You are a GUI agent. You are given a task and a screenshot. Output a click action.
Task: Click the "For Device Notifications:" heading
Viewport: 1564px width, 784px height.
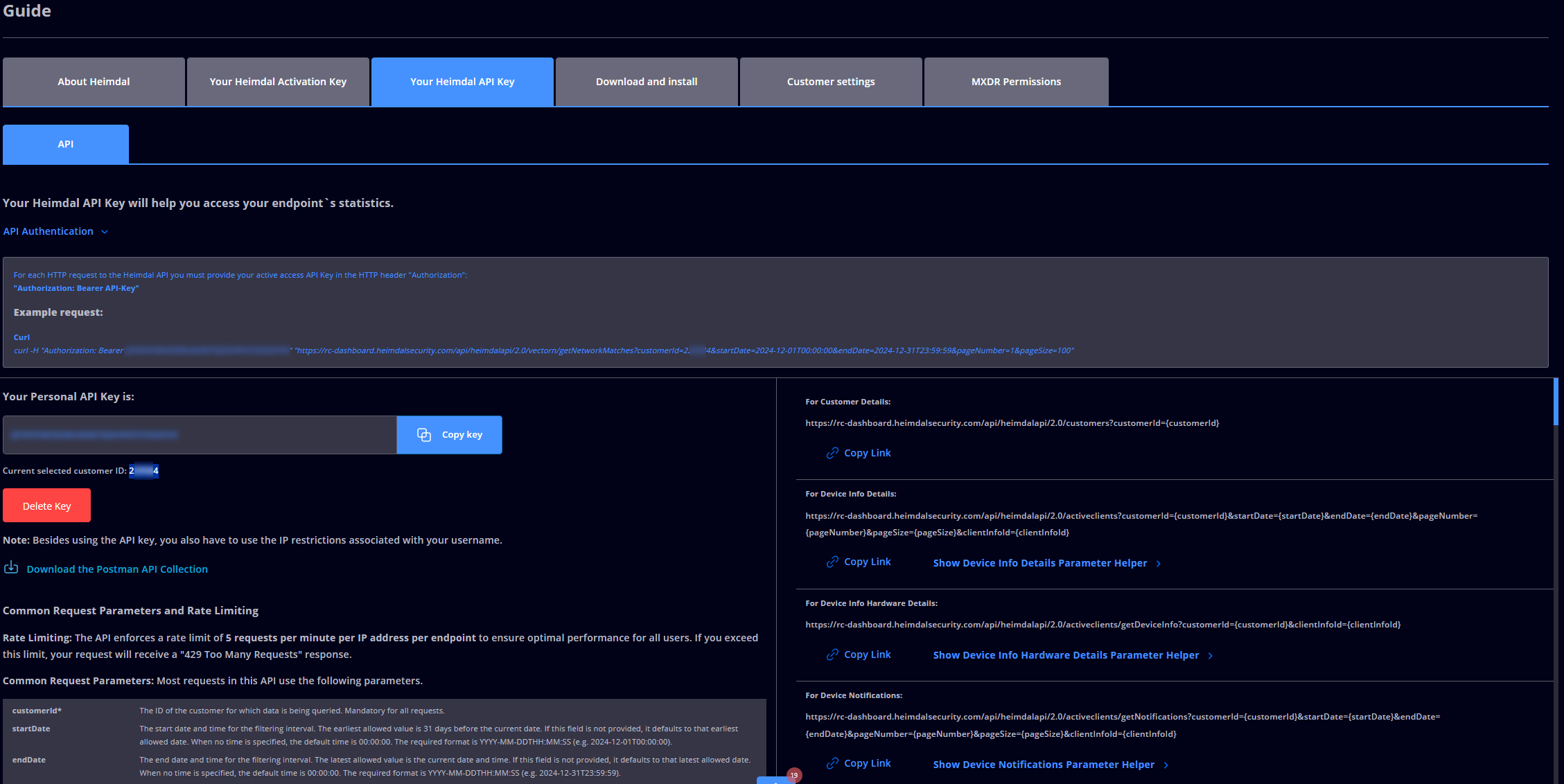[854, 695]
